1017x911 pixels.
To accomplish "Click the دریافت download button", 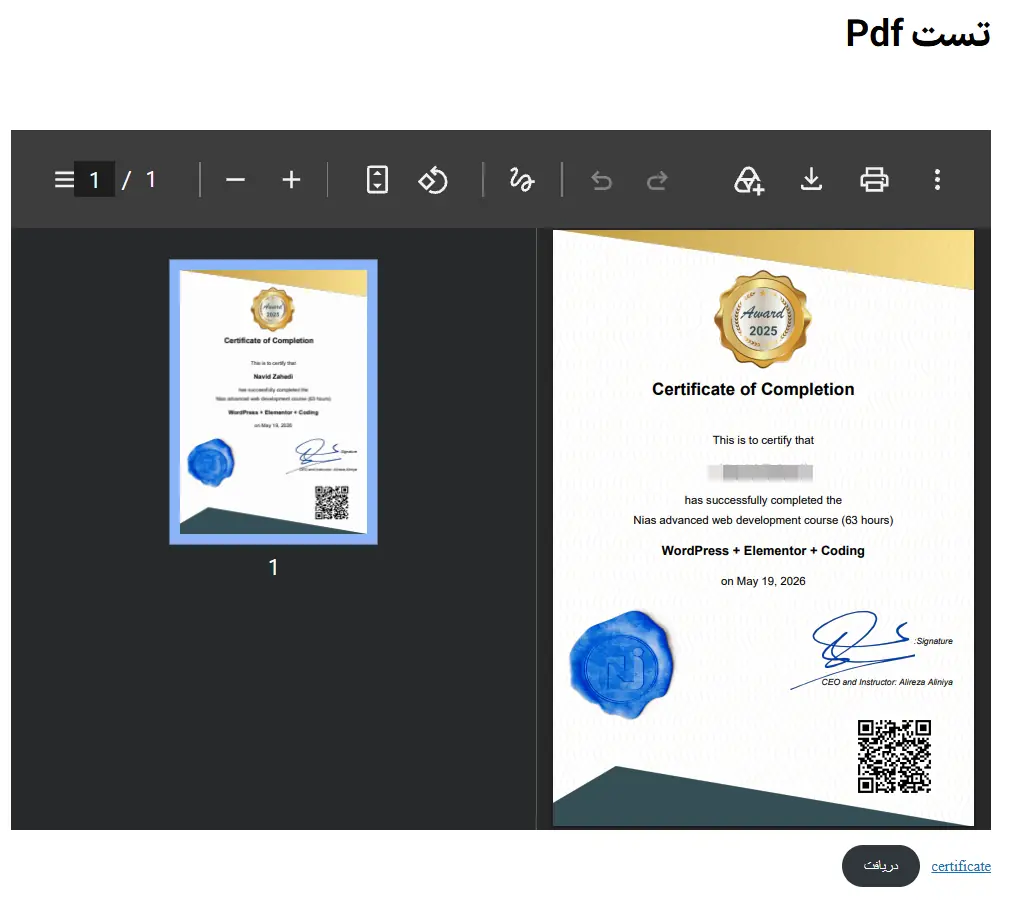I will pos(881,866).
